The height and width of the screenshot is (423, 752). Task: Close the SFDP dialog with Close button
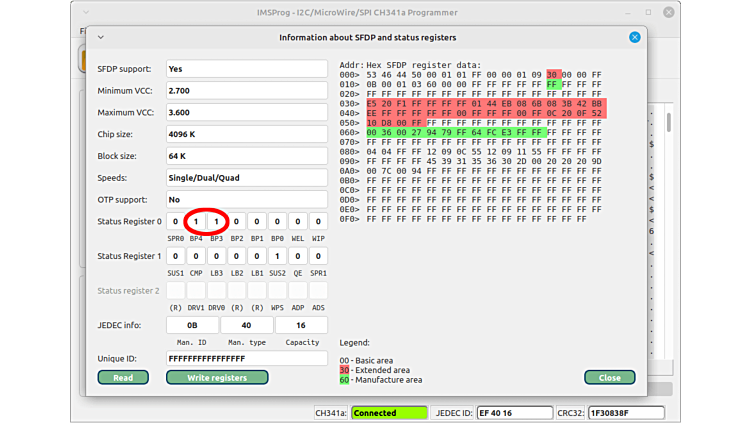(609, 377)
